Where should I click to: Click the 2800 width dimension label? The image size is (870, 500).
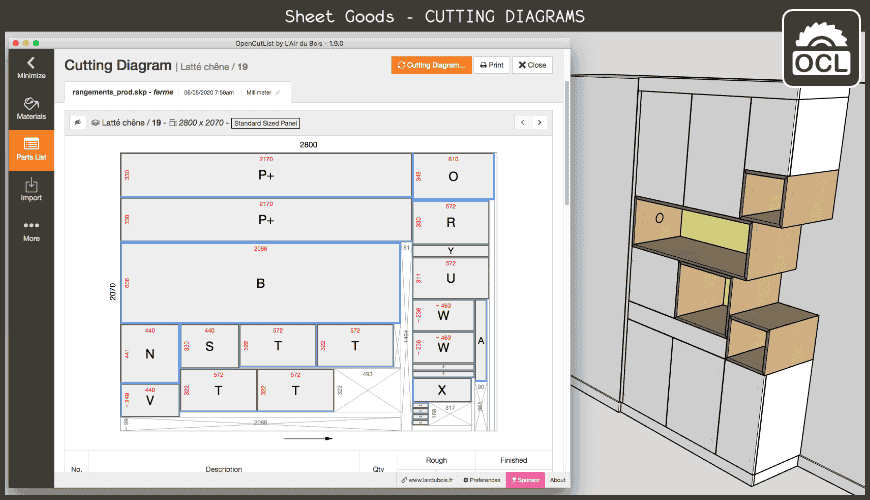point(308,144)
